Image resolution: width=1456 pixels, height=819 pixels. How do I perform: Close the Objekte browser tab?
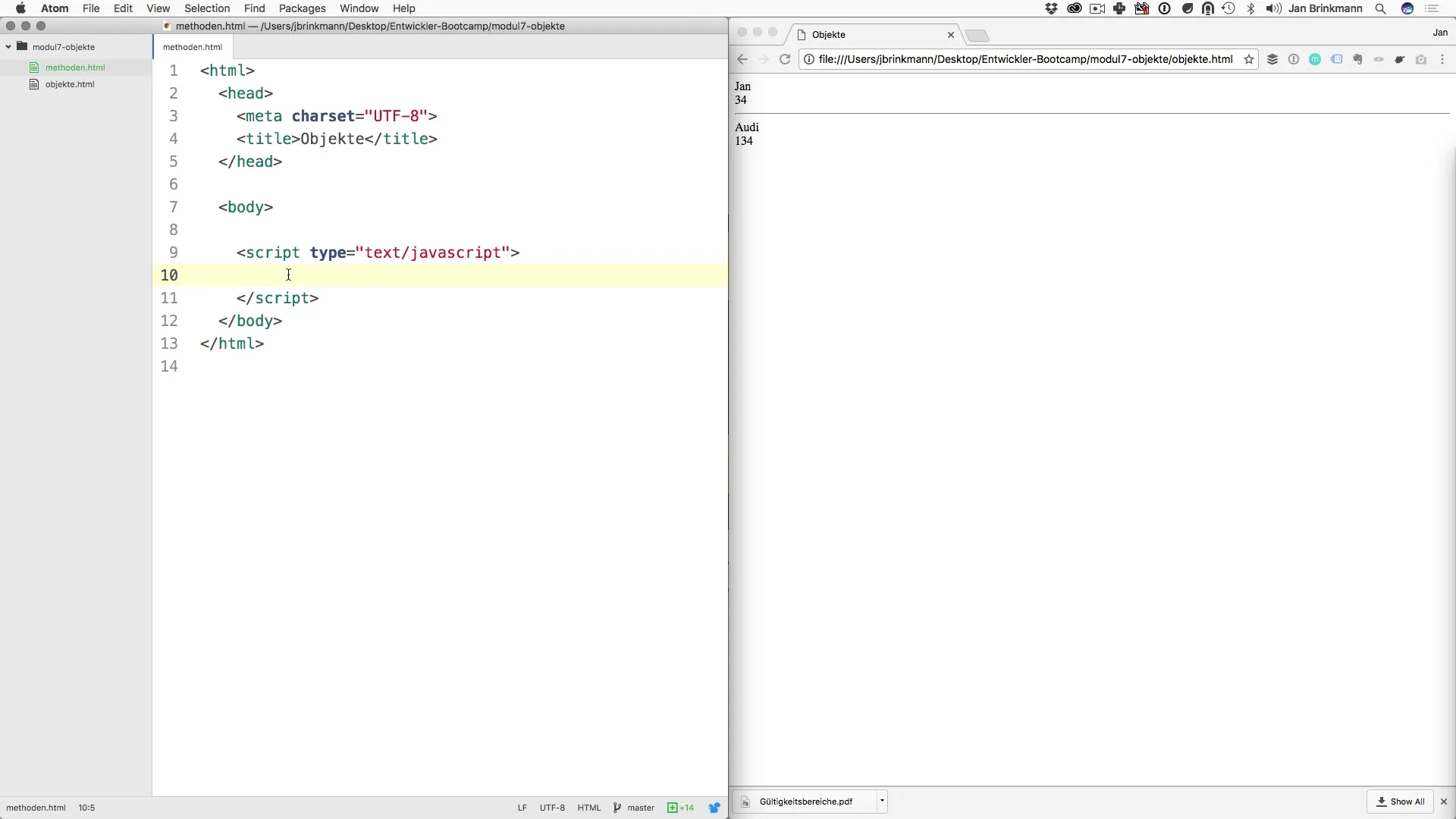pos(950,35)
